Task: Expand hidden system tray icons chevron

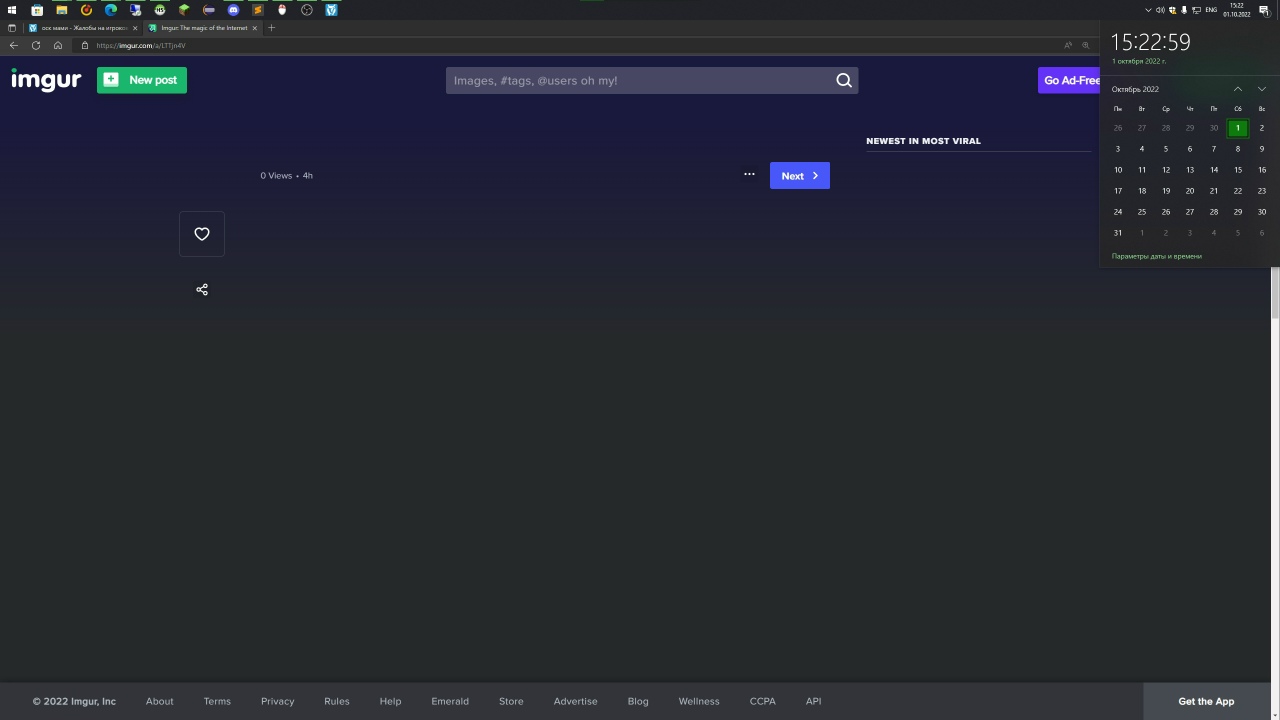Action: pyautogui.click(x=1148, y=10)
